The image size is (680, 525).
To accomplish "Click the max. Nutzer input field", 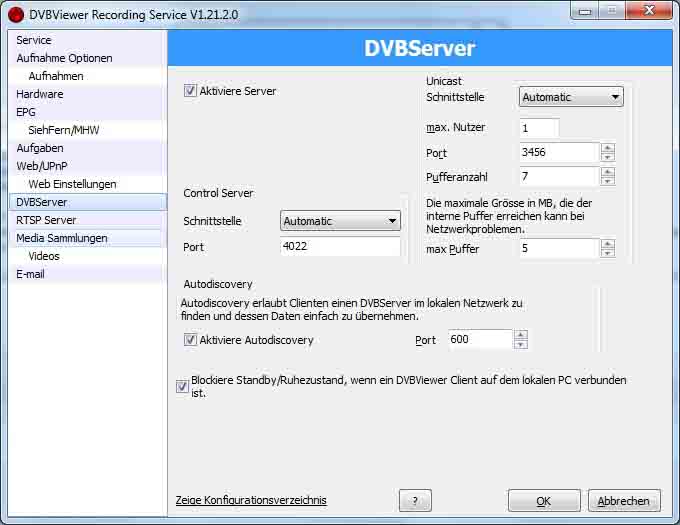I will (539, 128).
